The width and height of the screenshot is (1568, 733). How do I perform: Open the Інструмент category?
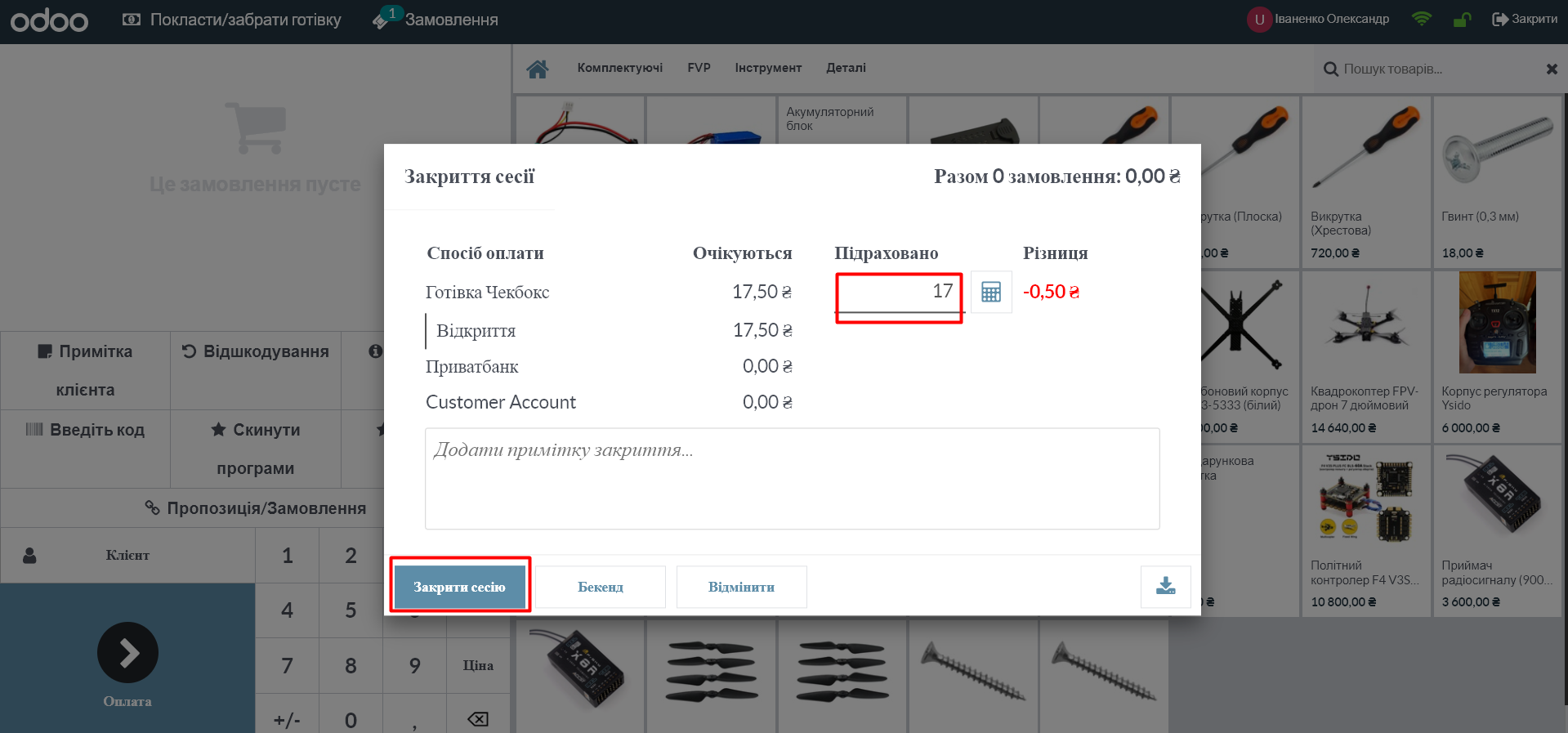pyautogui.click(x=768, y=68)
